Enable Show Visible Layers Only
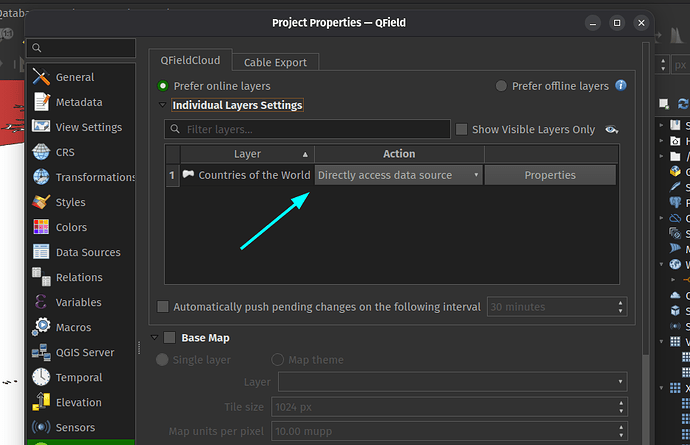This screenshot has height=445, width=690. coord(462,129)
